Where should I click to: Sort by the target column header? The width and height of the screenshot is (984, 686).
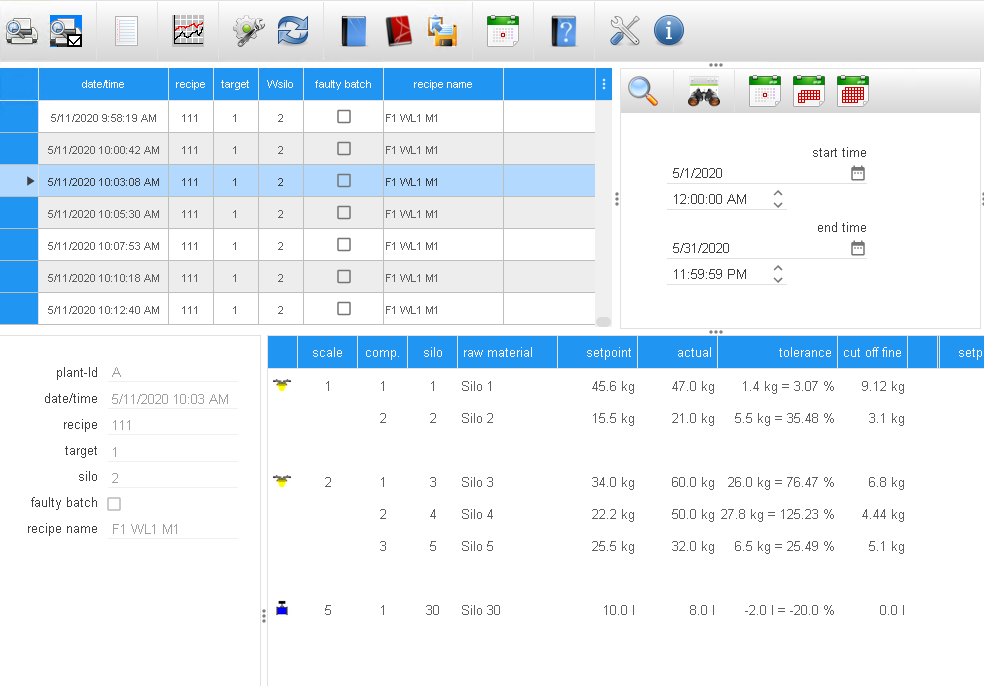point(235,84)
